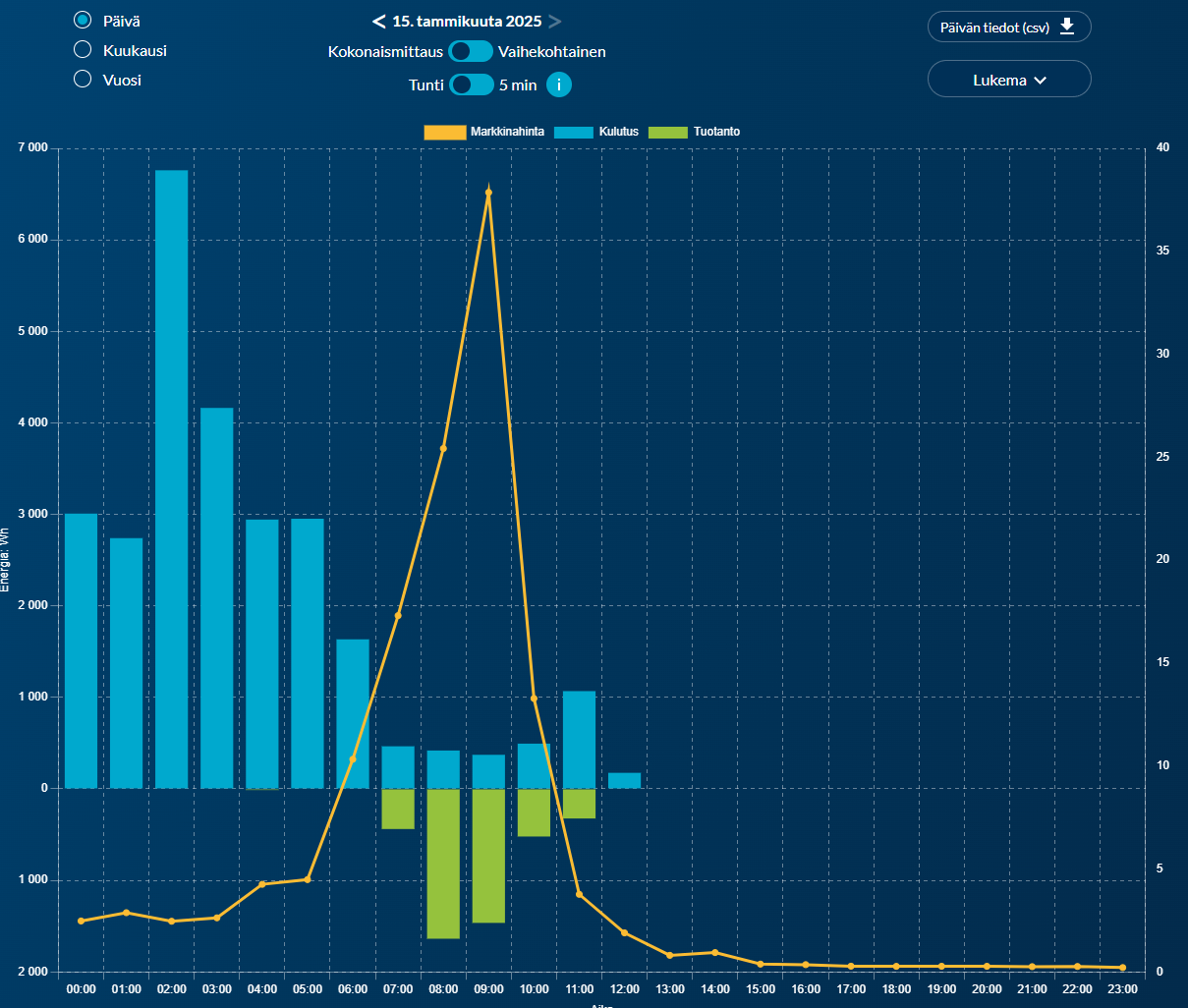Click the Markkinahinta legend swatch
The image size is (1188, 1008).
tap(445, 132)
